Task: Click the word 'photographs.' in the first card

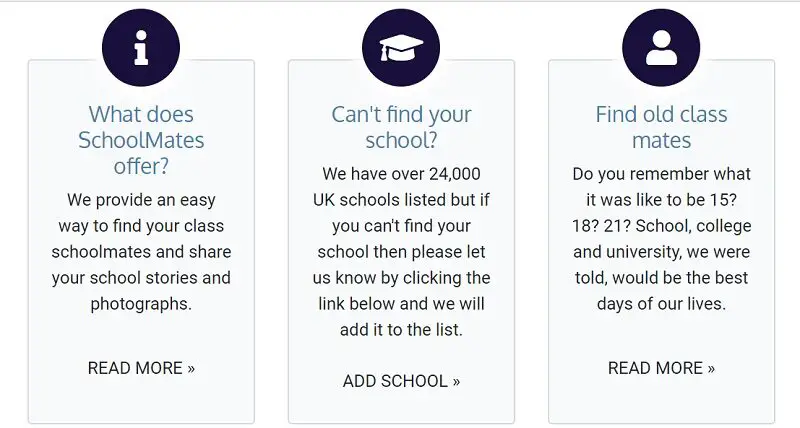Action: 141,304
